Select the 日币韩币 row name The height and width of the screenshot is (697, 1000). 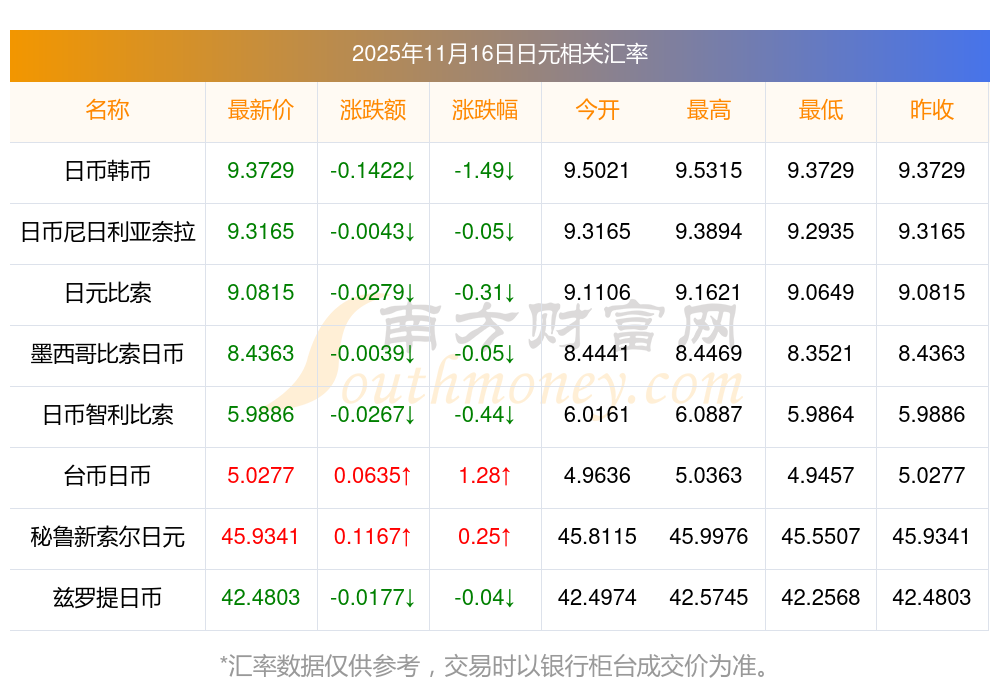tap(107, 170)
